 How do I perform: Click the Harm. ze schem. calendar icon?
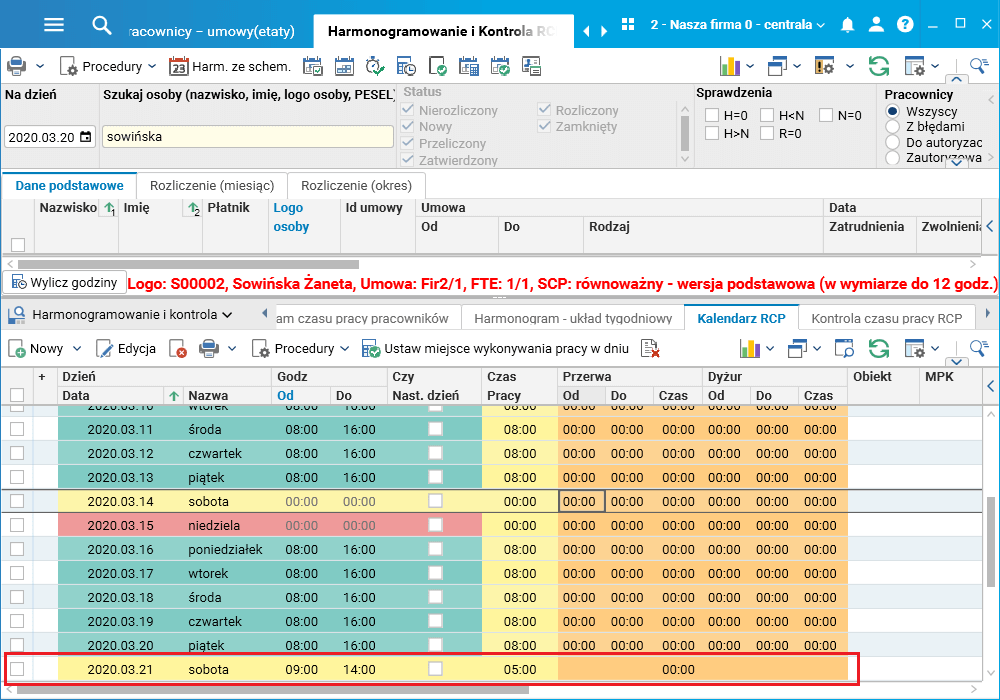[x=179, y=66]
